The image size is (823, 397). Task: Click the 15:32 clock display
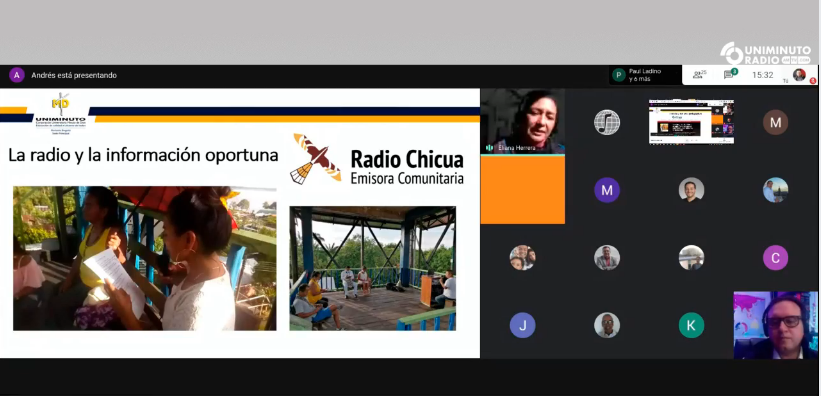[763, 75]
